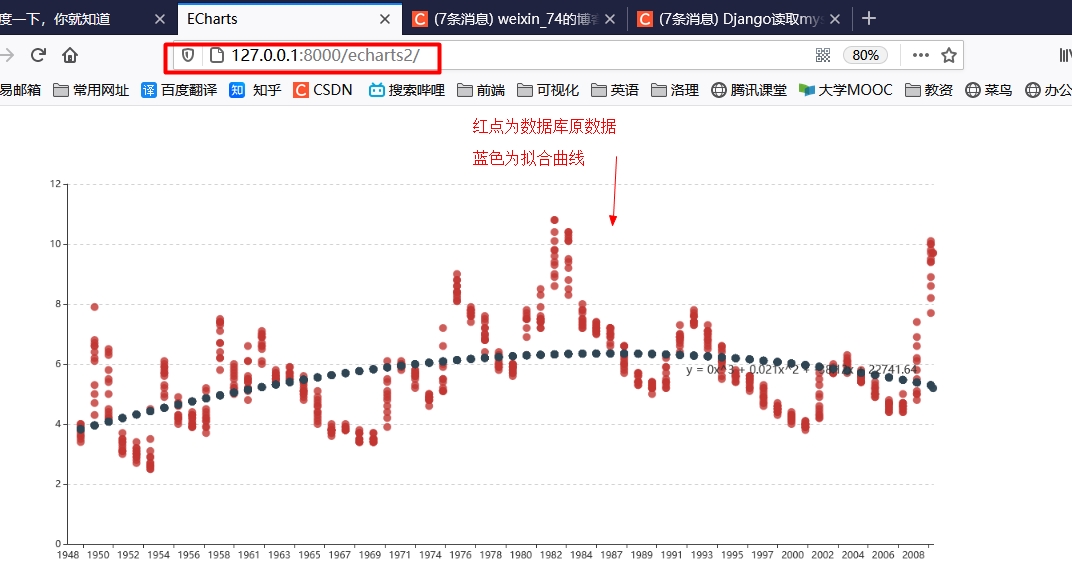Click the 1950 x-axis label
The width and height of the screenshot is (1072, 587).
click(x=98, y=555)
